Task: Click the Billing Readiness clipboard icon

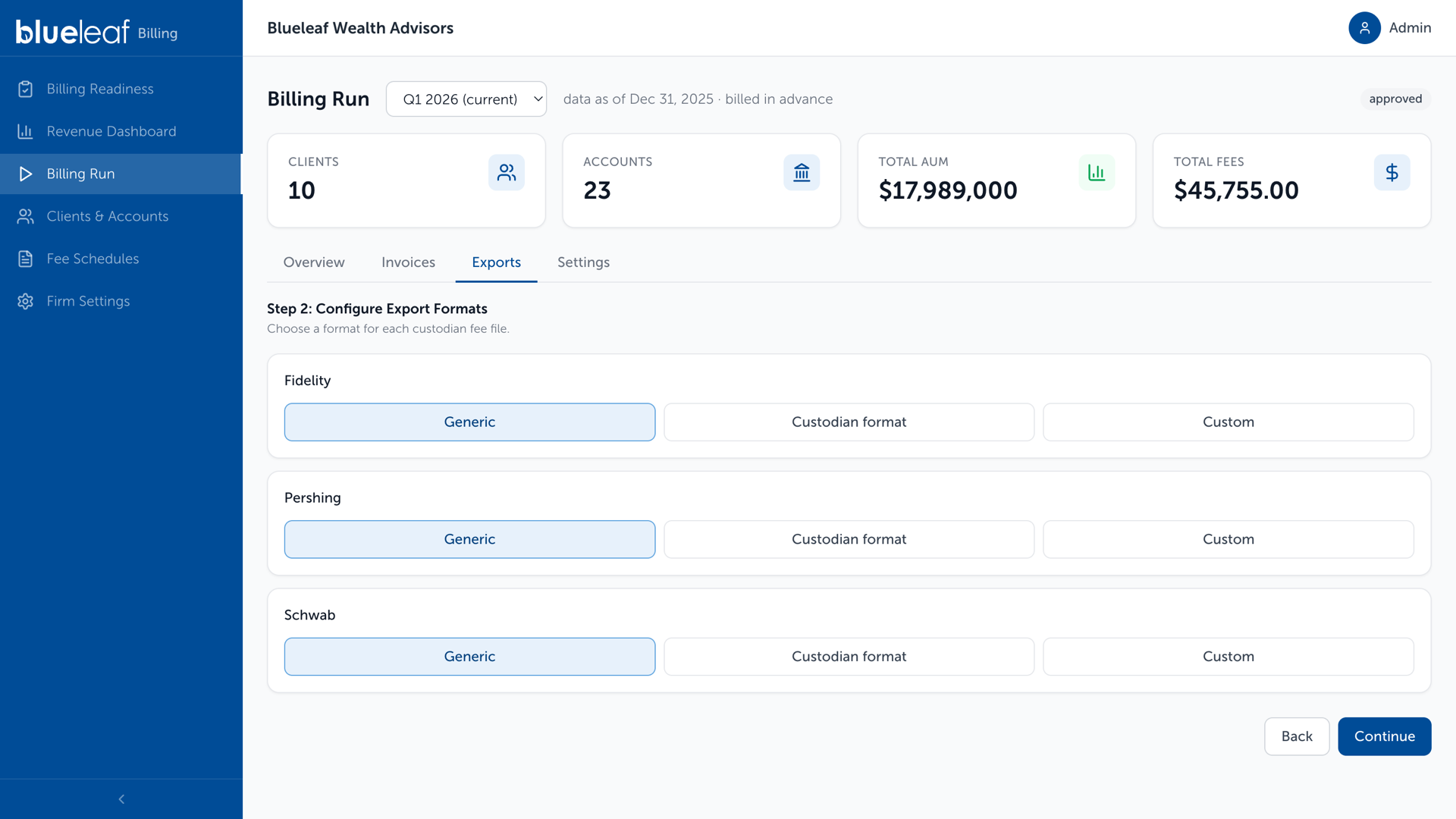Action: [26, 89]
